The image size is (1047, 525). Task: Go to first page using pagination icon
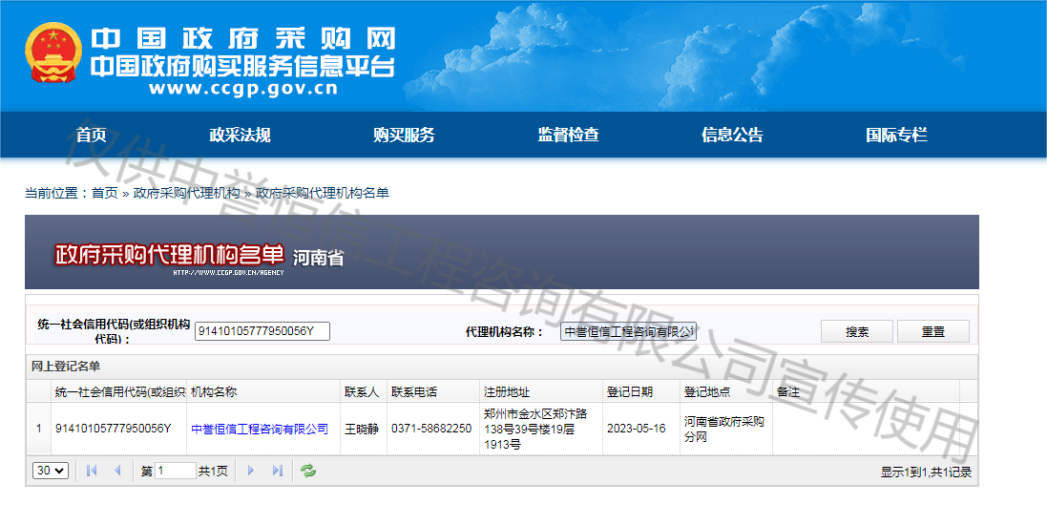click(x=91, y=471)
